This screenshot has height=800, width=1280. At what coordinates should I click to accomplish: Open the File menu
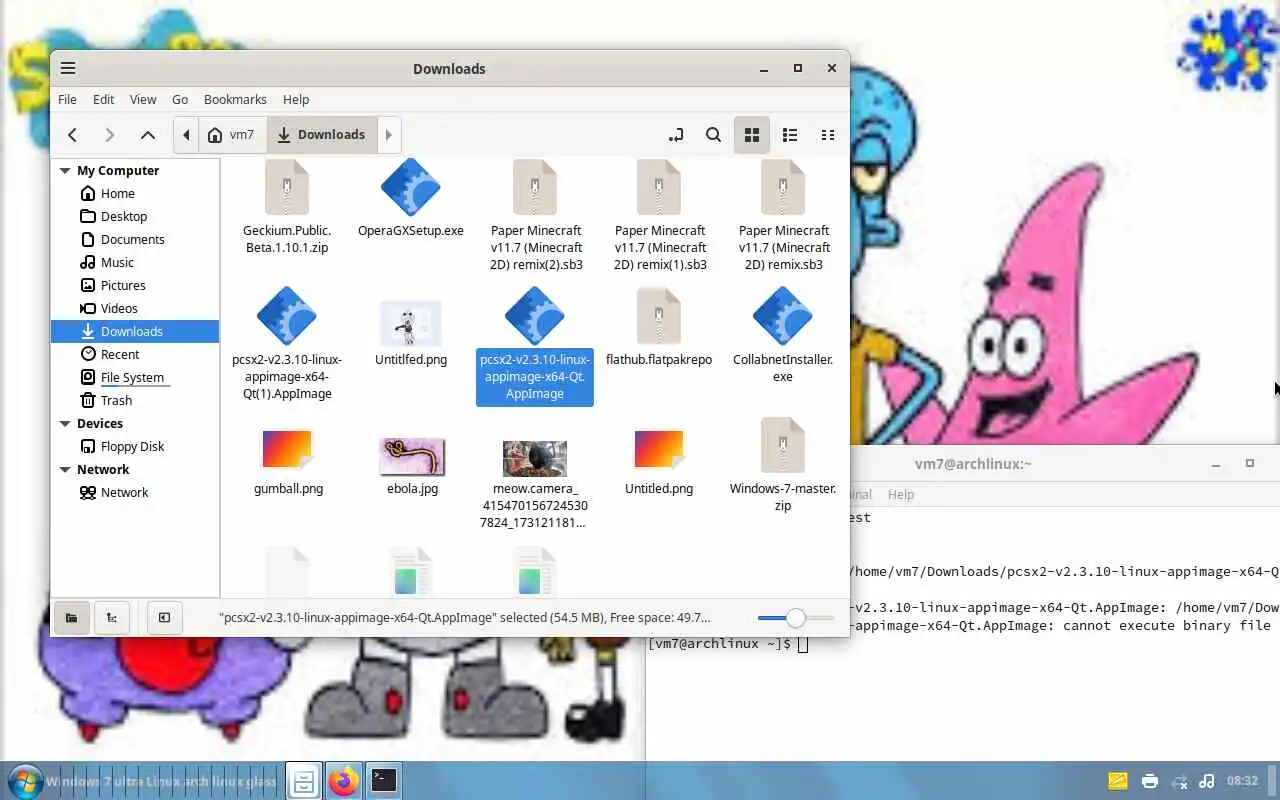point(67,100)
